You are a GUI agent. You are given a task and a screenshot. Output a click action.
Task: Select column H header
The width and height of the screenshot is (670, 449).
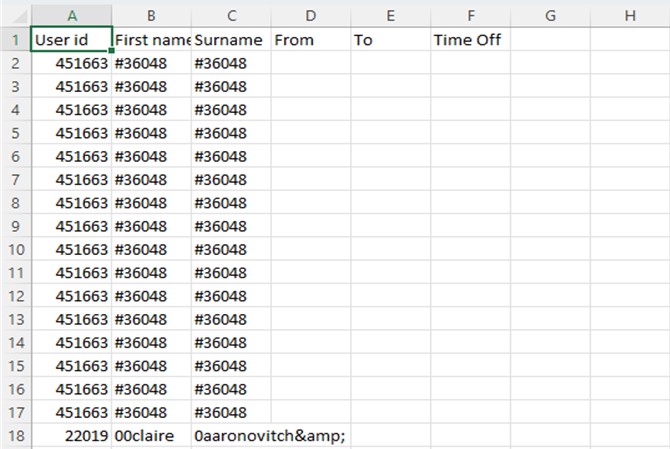pyautogui.click(x=630, y=16)
